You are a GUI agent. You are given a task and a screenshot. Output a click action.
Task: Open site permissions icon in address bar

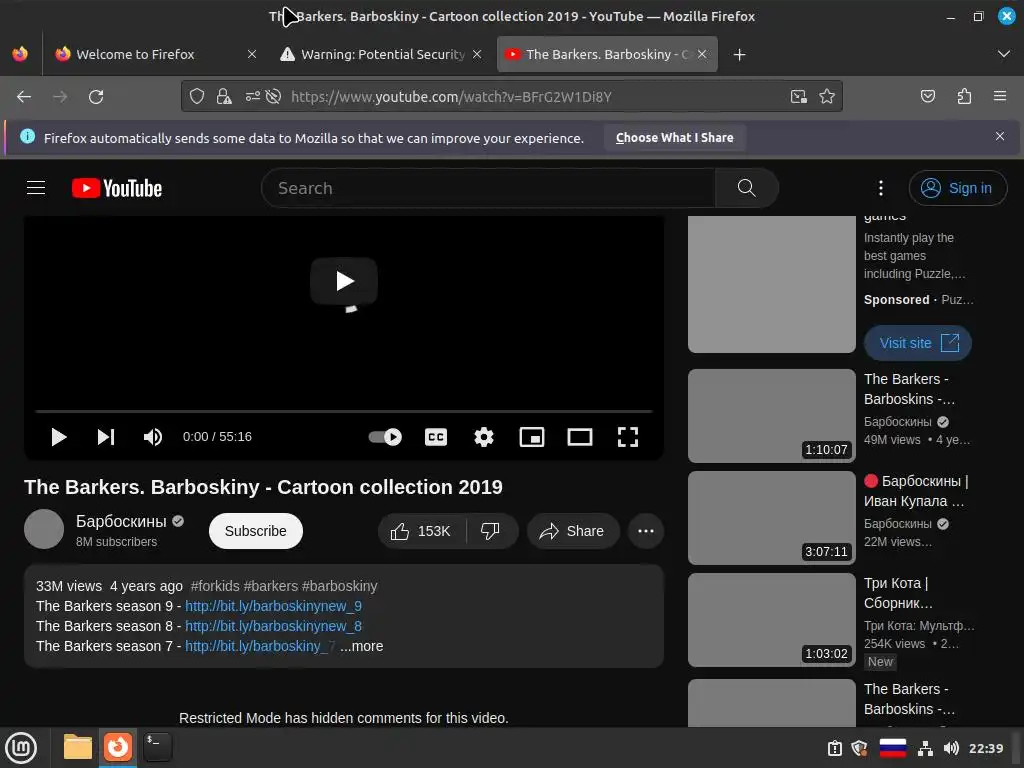pos(252,97)
